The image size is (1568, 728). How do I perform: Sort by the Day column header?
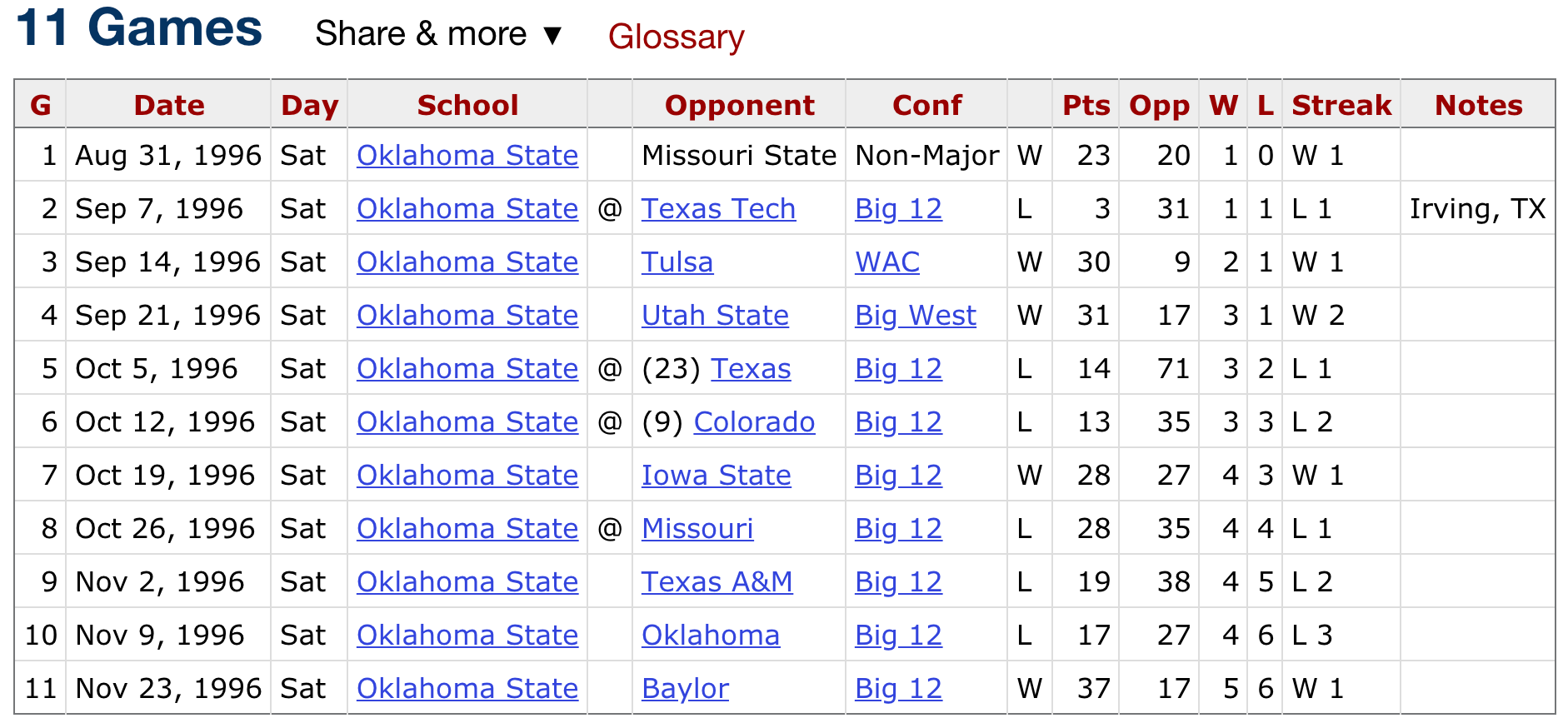pyautogui.click(x=309, y=105)
